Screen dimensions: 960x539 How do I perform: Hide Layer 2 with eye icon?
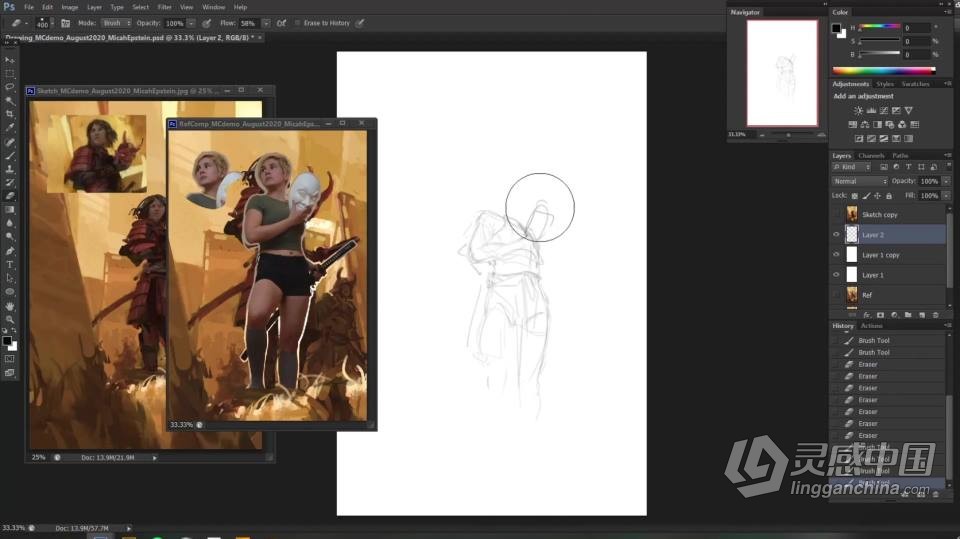coord(836,235)
